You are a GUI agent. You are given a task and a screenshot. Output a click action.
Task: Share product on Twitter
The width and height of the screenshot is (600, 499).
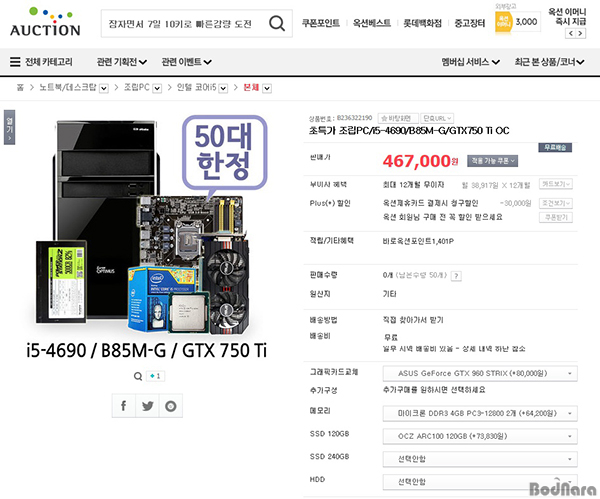147,406
